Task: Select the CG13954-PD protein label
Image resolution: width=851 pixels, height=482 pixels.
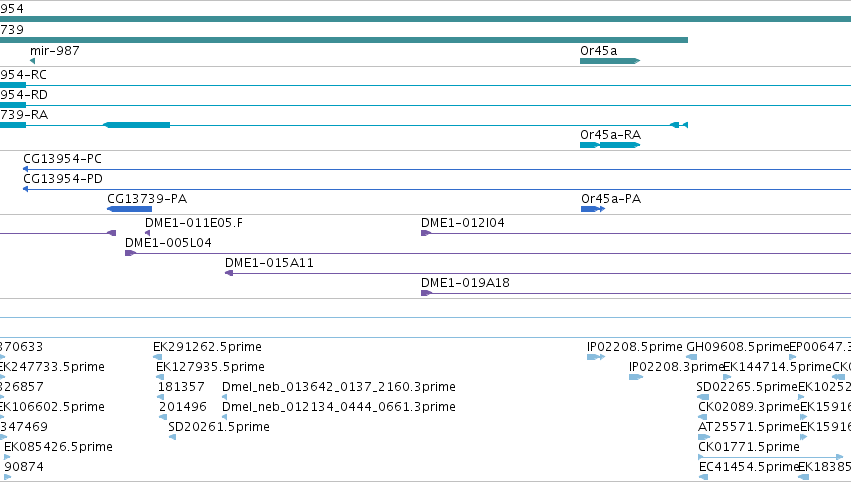Action: pos(62,179)
